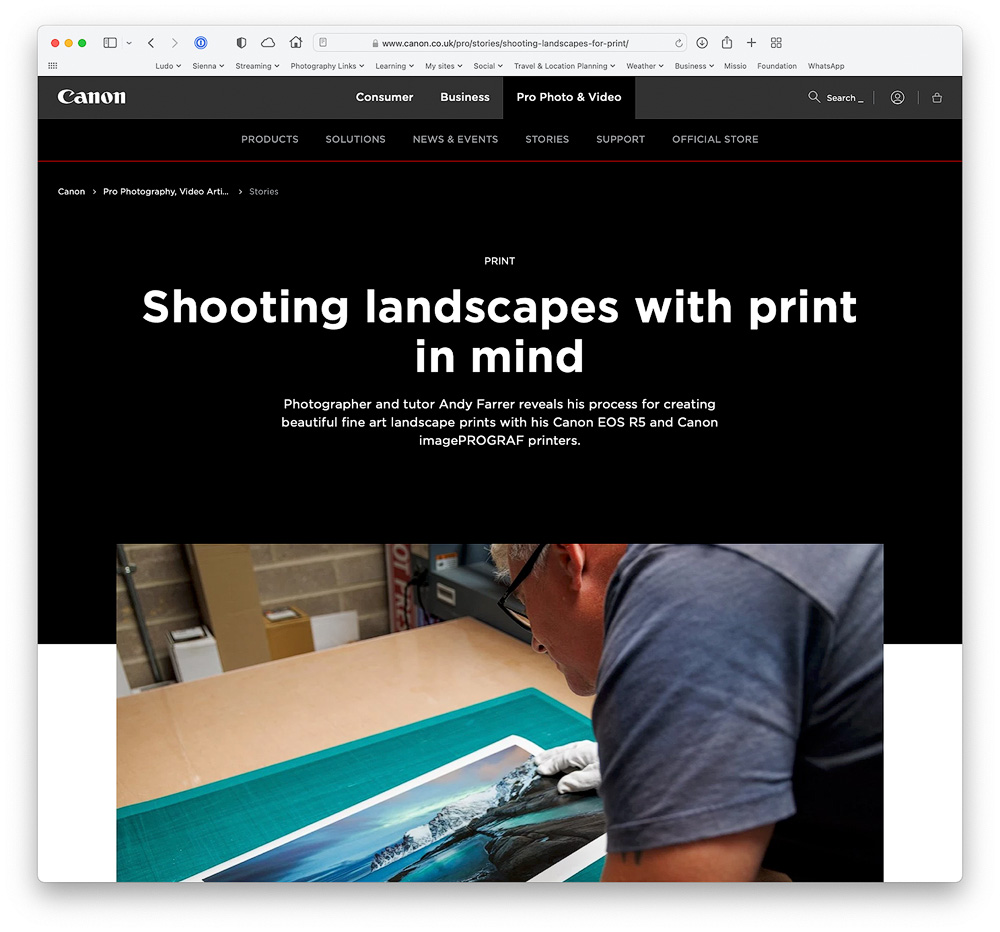This screenshot has height=932, width=1000.
Task: Open the Missio bookmark
Action: point(735,66)
